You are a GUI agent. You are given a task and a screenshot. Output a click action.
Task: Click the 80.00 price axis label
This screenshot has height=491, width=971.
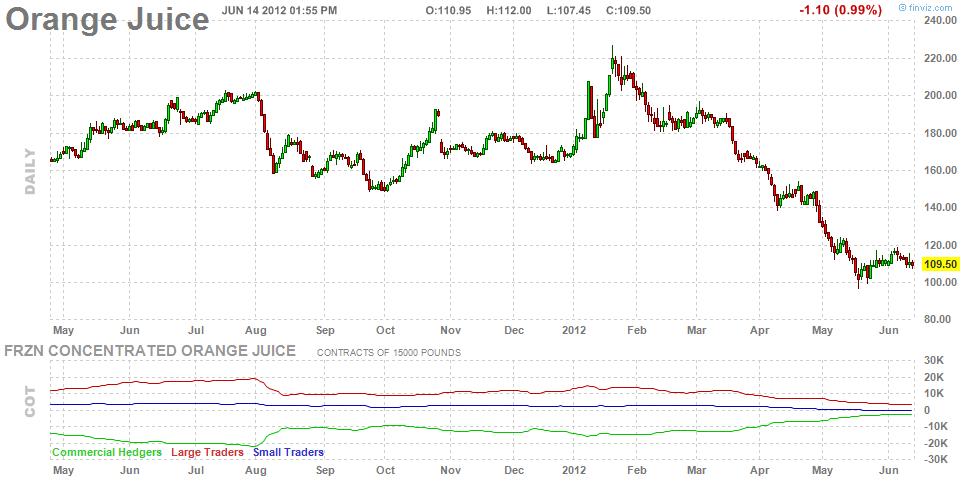[938, 319]
